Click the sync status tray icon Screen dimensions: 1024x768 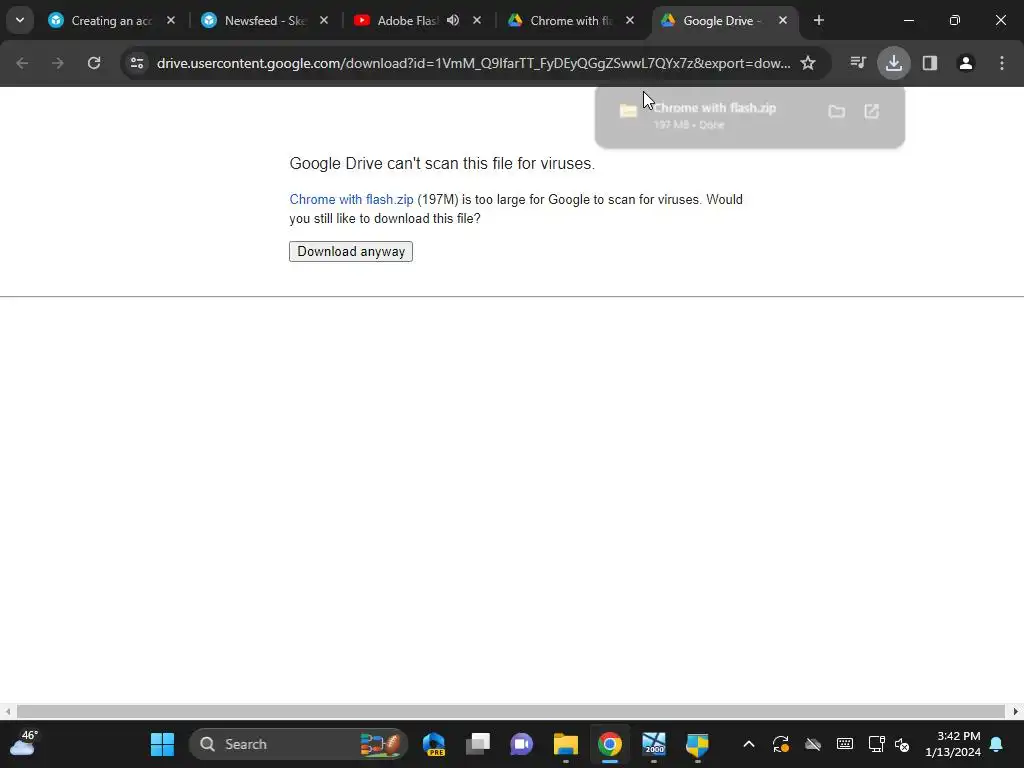780,744
